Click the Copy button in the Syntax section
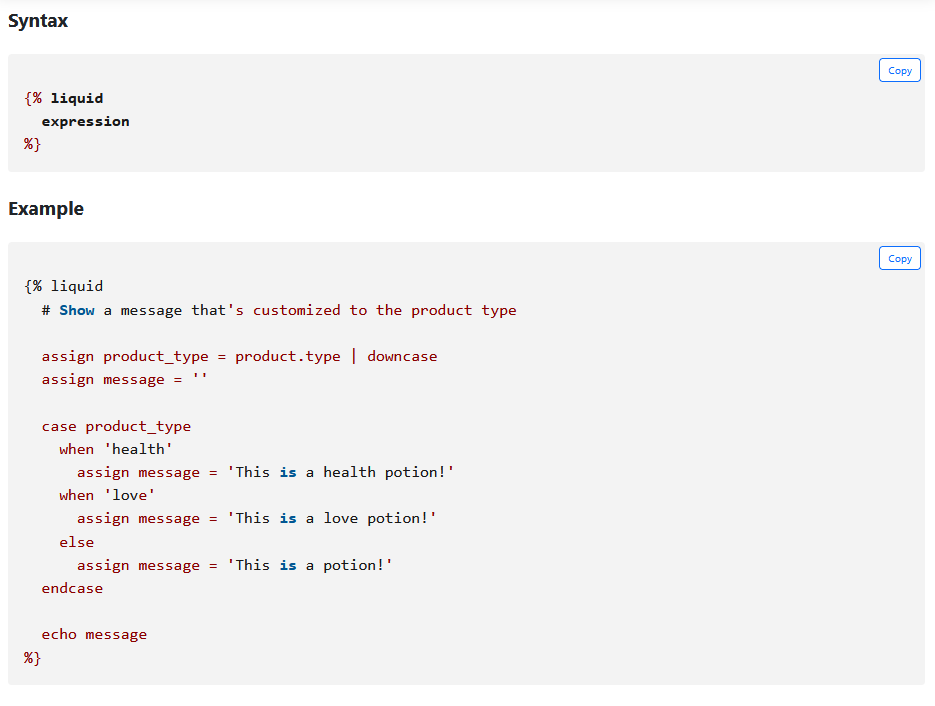 [x=898, y=70]
